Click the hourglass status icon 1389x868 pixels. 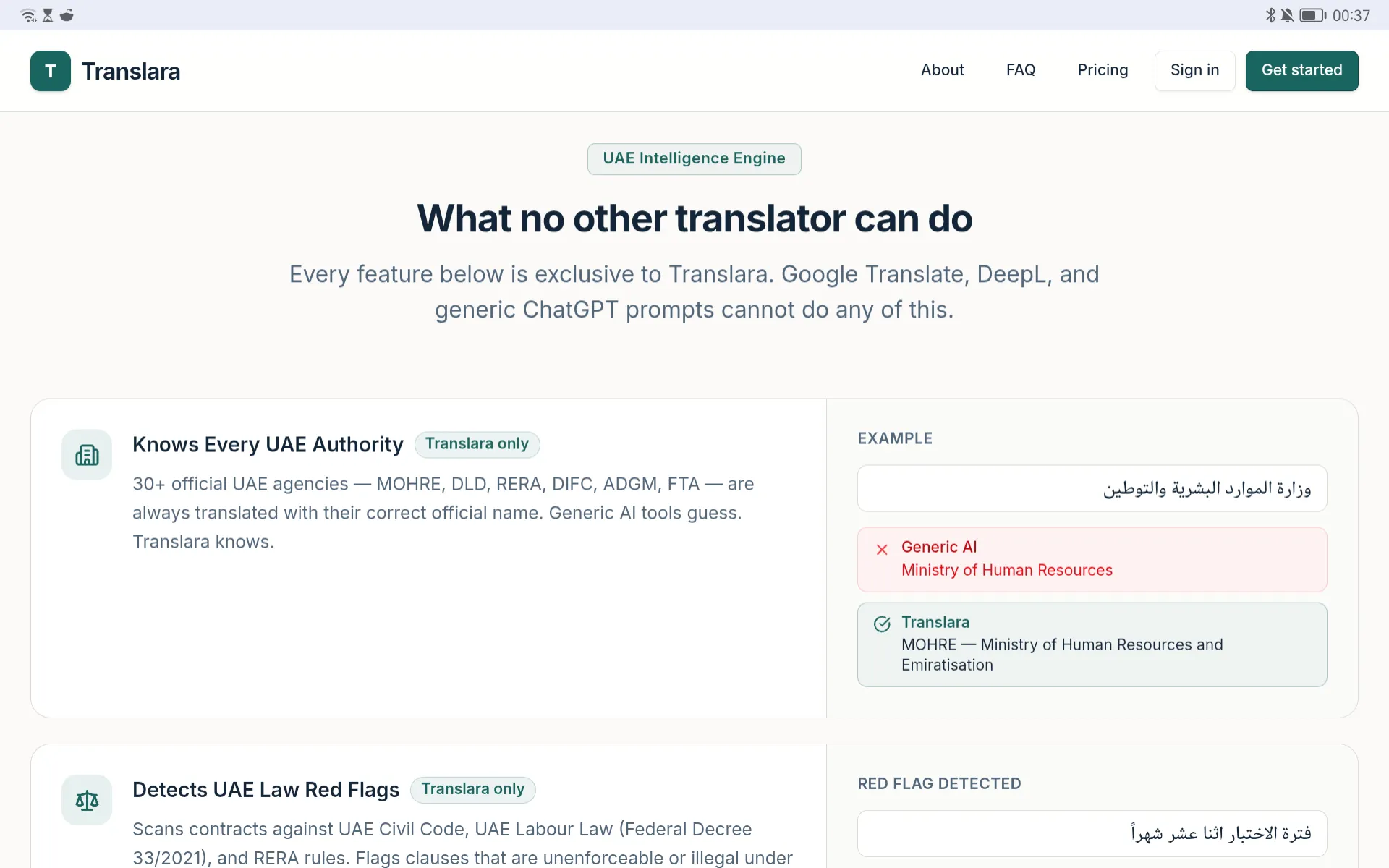point(48,15)
